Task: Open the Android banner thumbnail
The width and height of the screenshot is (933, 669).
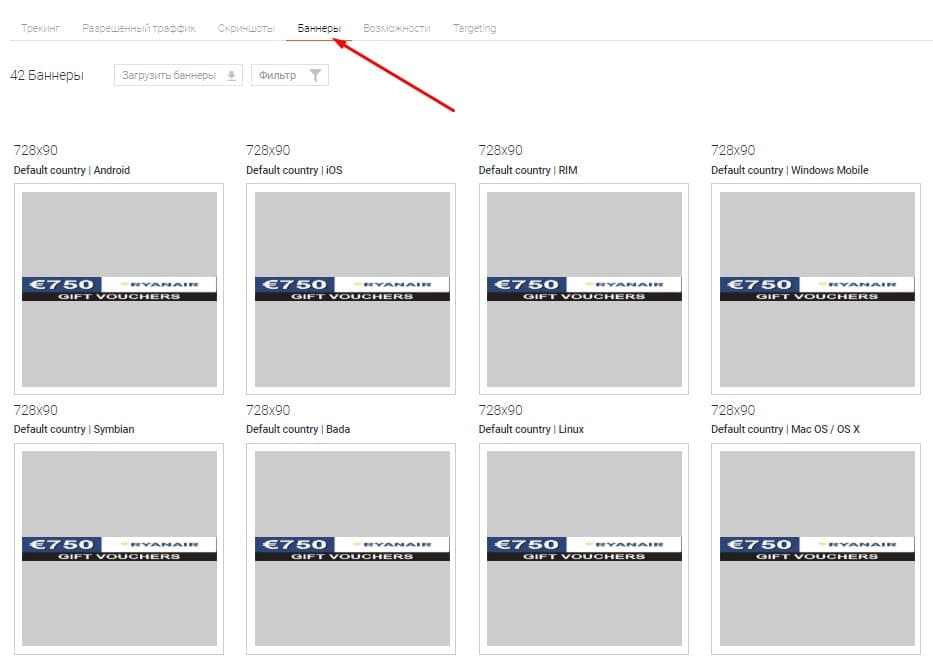Action: (119, 289)
